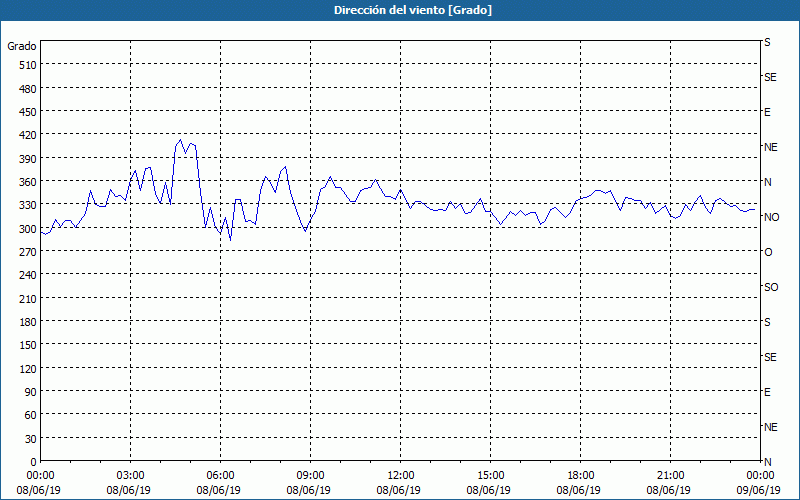Click the 21:00 time axis label
The width and height of the screenshot is (800, 500).
[670, 475]
